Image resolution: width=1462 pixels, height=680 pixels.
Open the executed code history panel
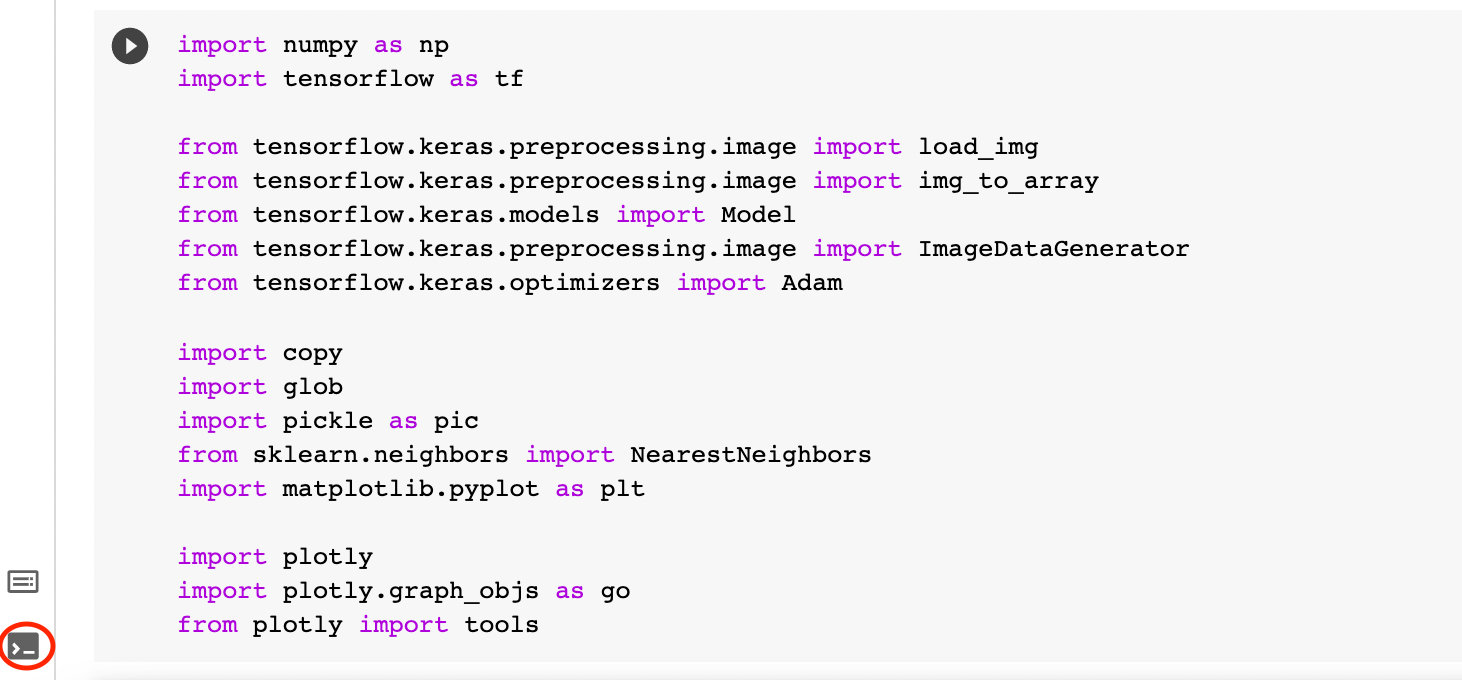point(23,581)
